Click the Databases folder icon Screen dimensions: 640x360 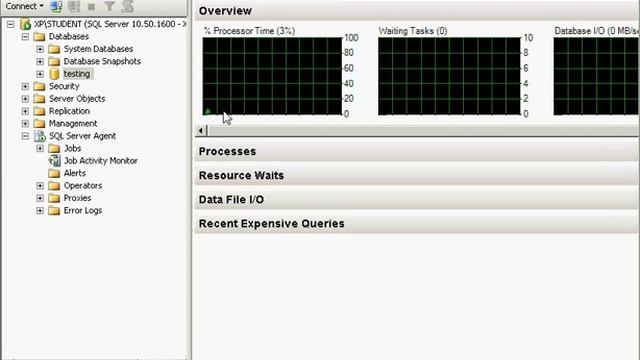tap(40, 37)
